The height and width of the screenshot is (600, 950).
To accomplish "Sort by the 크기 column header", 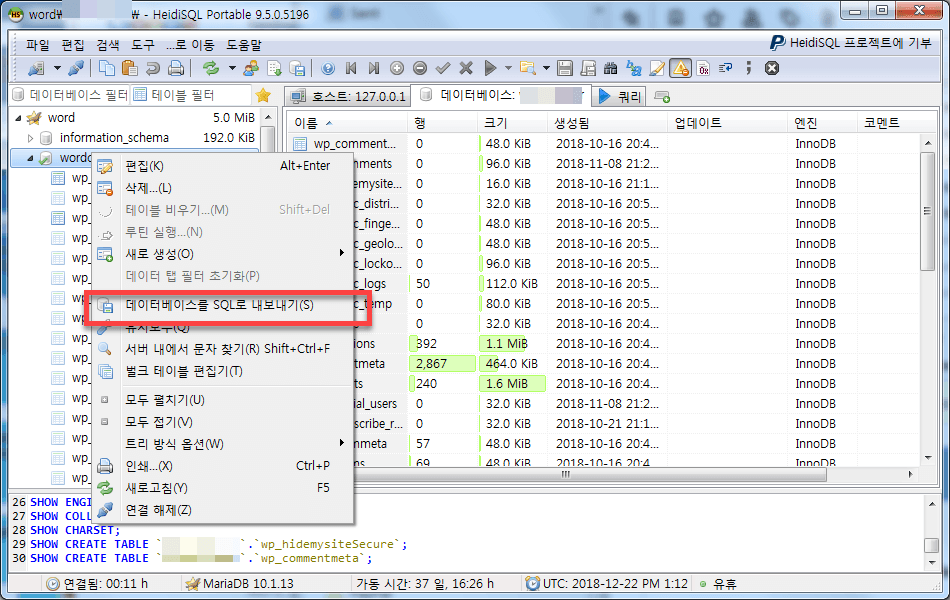I will [x=513, y=123].
